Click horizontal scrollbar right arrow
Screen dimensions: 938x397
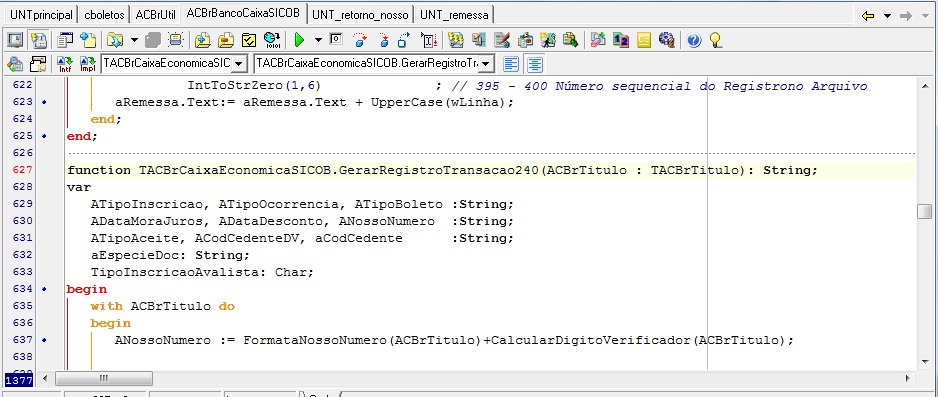point(908,378)
